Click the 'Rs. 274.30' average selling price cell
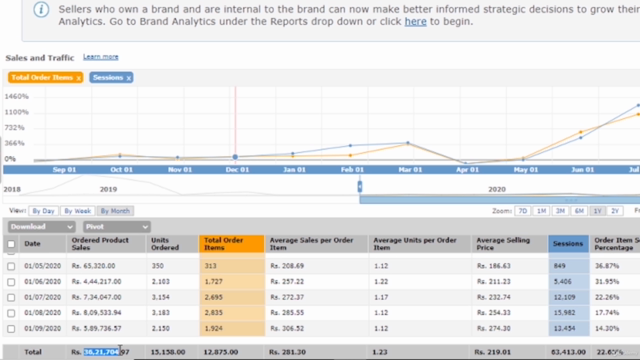 tap(493, 328)
